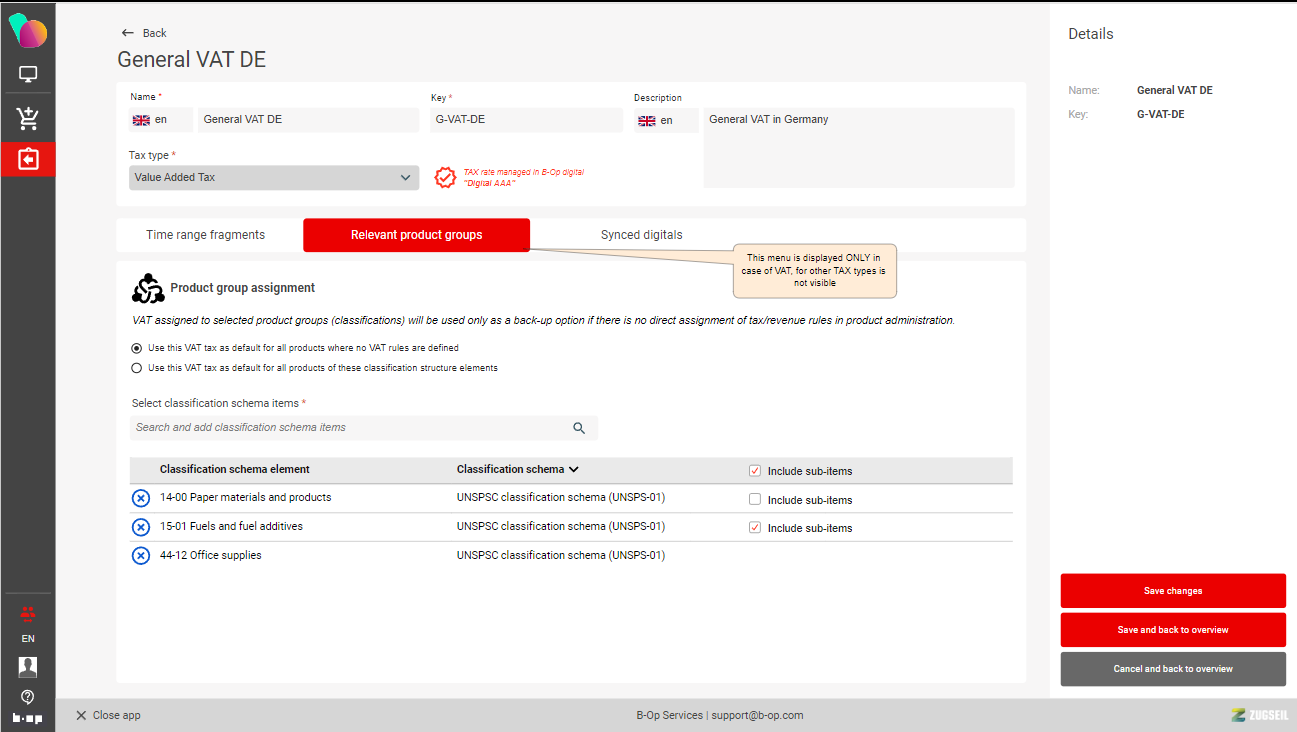Delete the 44-12 Office supplies entry
Viewport: 1297px width, 732px height.
point(141,556)
